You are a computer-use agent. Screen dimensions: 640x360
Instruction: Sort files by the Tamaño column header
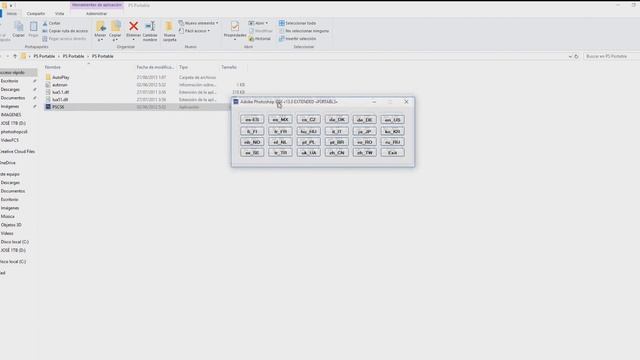[229, 67]
